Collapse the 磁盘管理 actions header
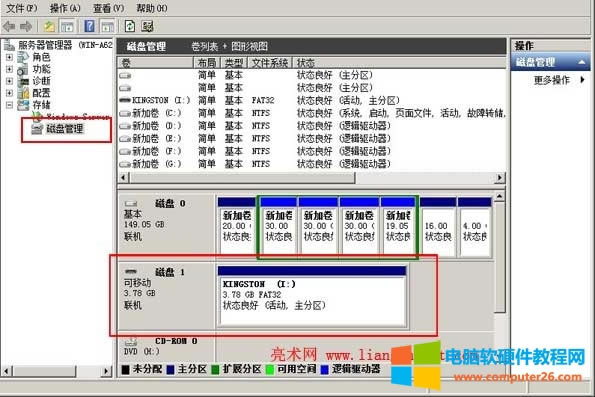595x397 pixels. tap(582, 62)
